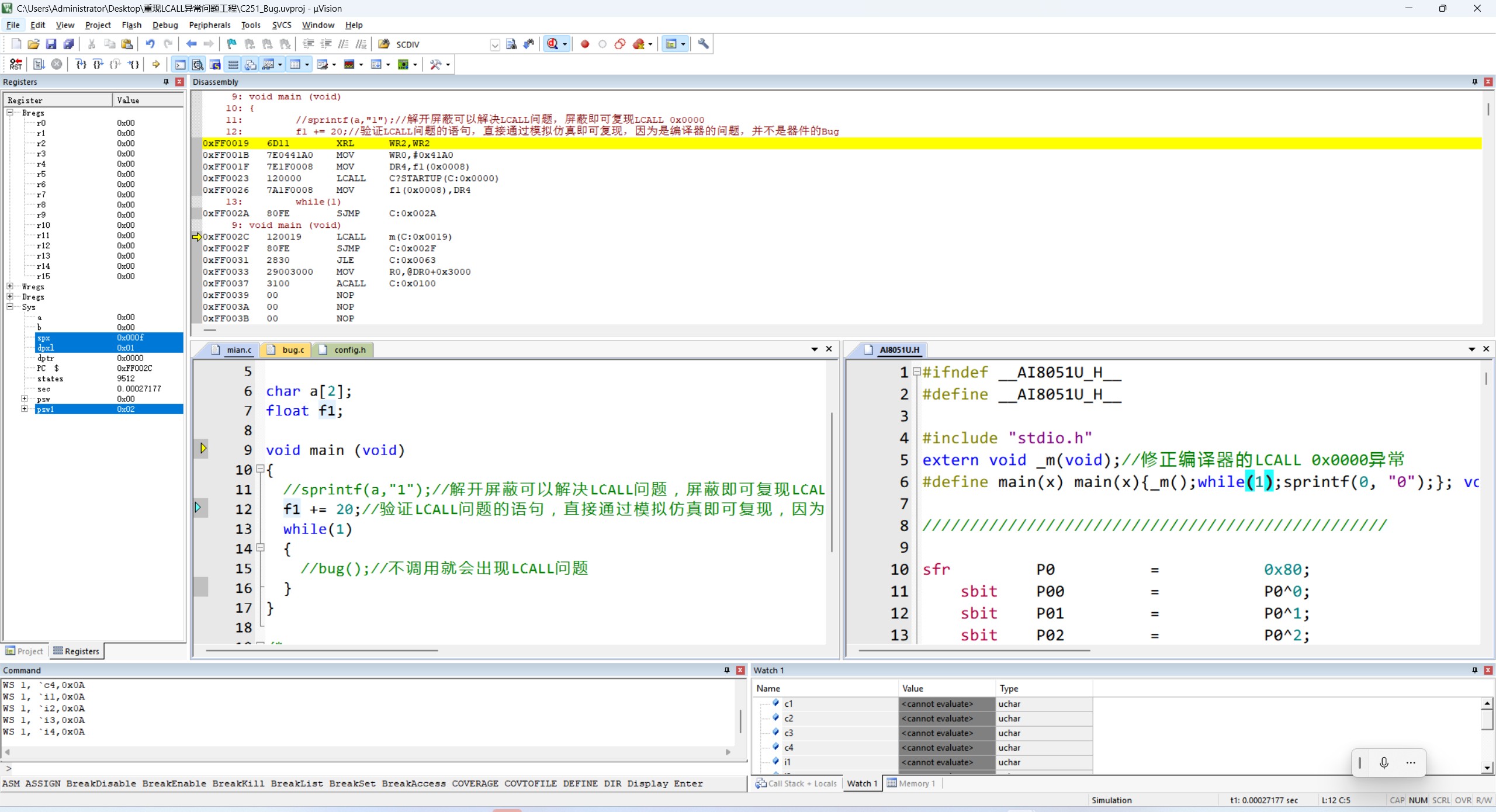The image size is (1496, 812).
Task: Collapse the main function fold at line 10
Action: tap(260, 469)
